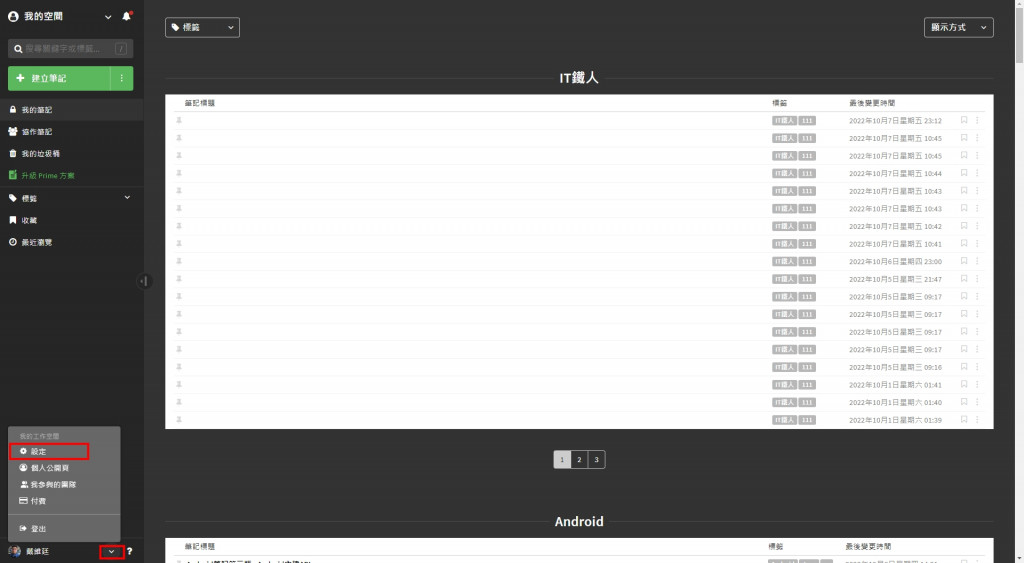Viewport: 1024px width, 563px height.
Task: Open more options for the 23:12 note
Action: (977, 120)
